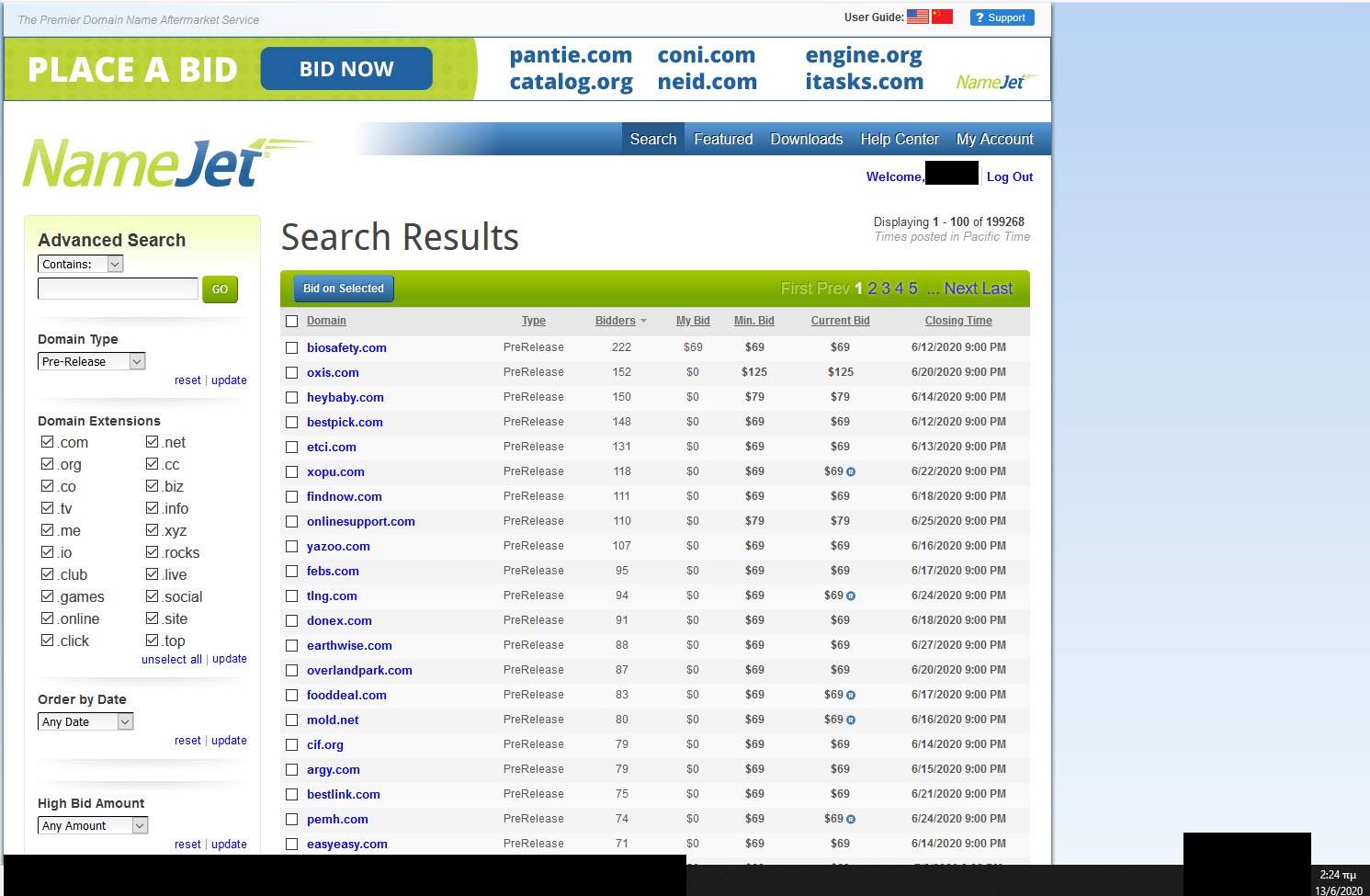Click the reserve icon next to pemh.com bid
Viewport: 1370px width, 896px height.
coord(851,819)
